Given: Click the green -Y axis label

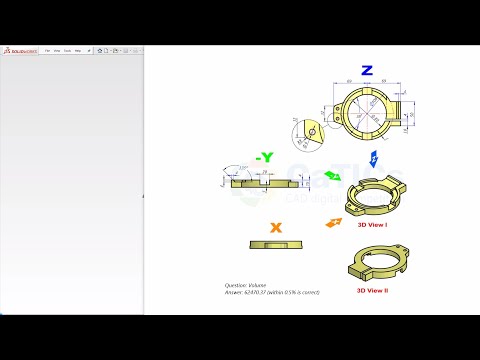Looking at the screenshot, I should 265,157.
